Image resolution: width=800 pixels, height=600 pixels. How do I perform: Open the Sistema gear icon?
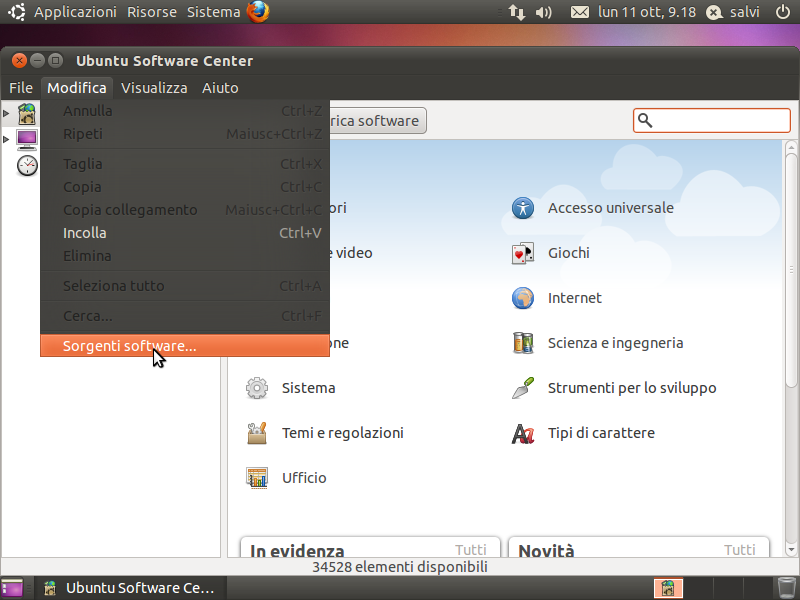click(x=257, y=388)
